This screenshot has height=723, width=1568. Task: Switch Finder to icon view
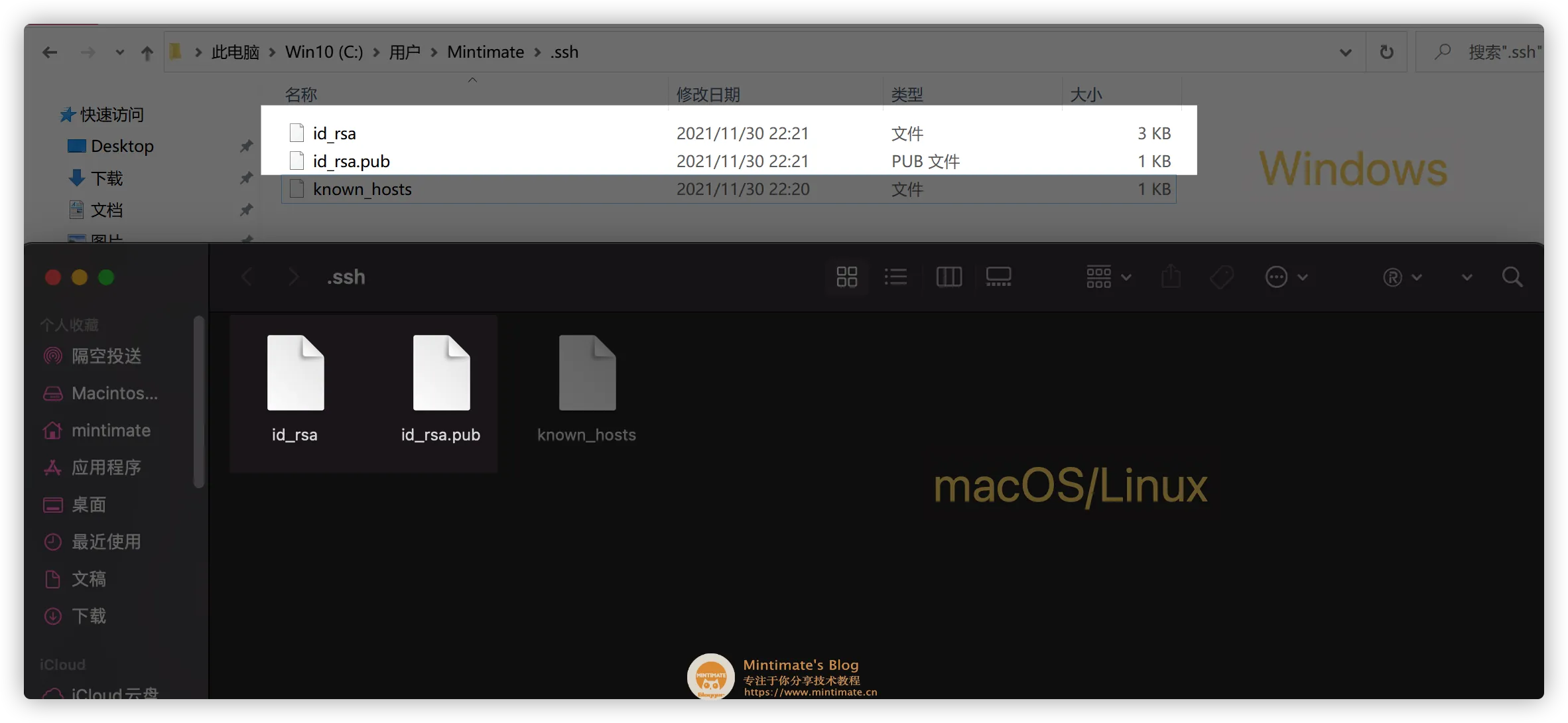pyautogui.click(x=847, y=277)
